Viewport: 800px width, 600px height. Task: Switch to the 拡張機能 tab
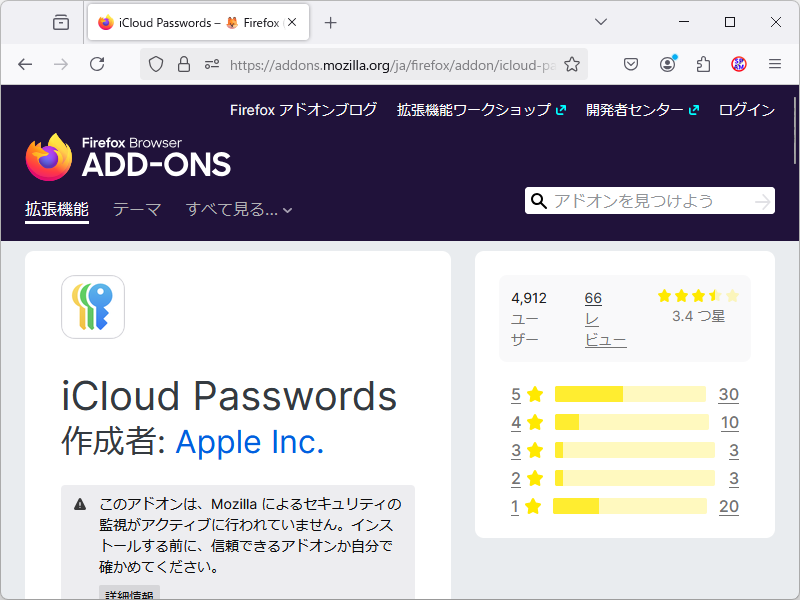tap(56, 209)
